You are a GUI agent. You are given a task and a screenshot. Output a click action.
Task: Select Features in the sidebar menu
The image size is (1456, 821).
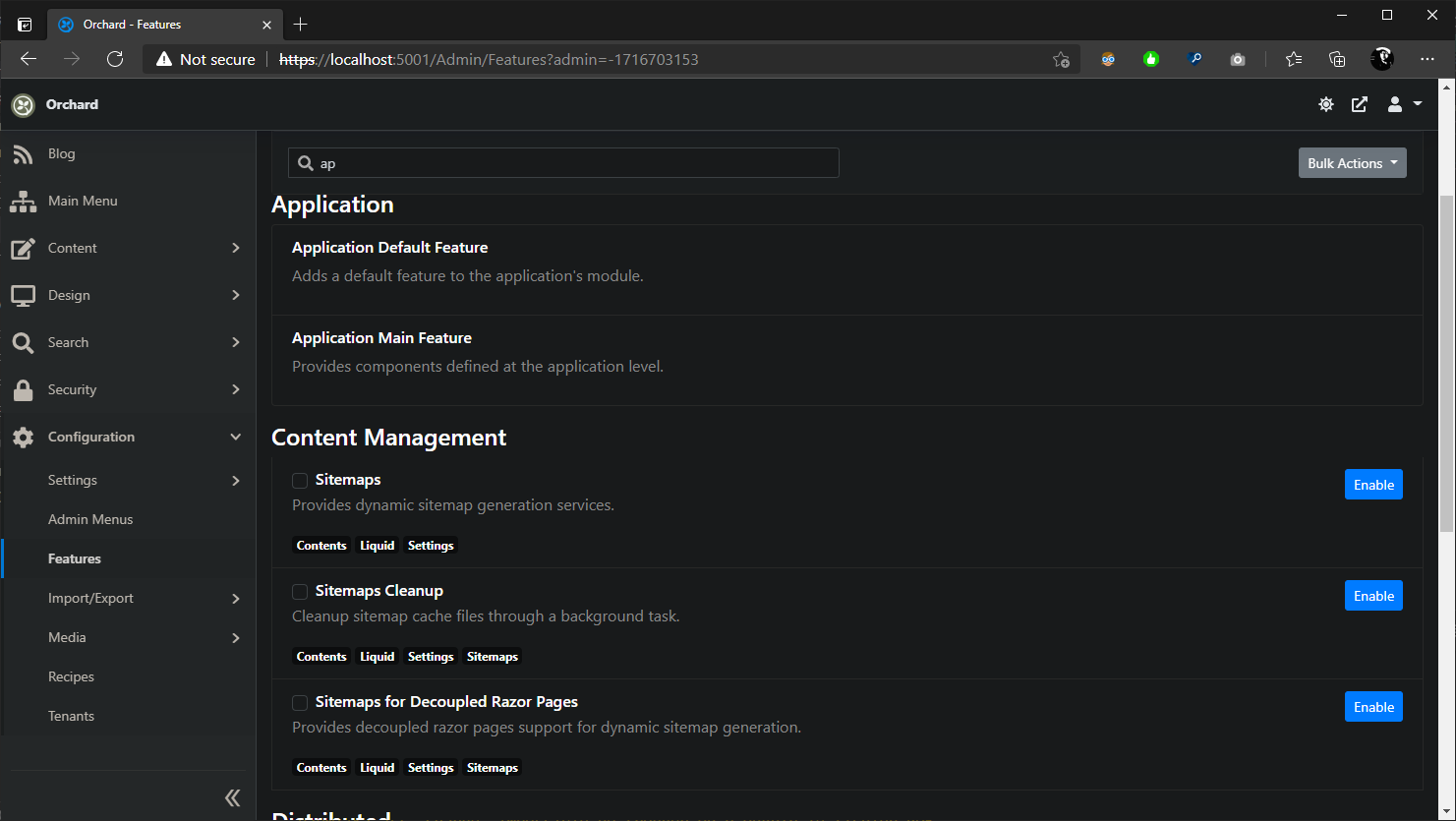74,558
